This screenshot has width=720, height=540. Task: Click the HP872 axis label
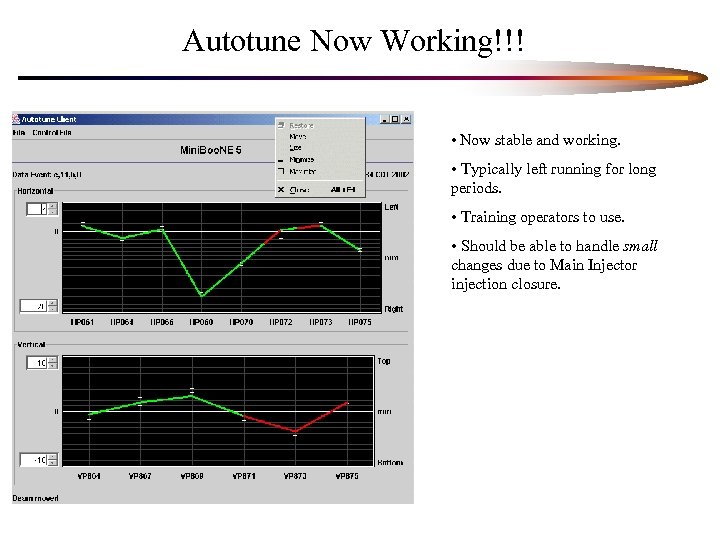point(281,322)
